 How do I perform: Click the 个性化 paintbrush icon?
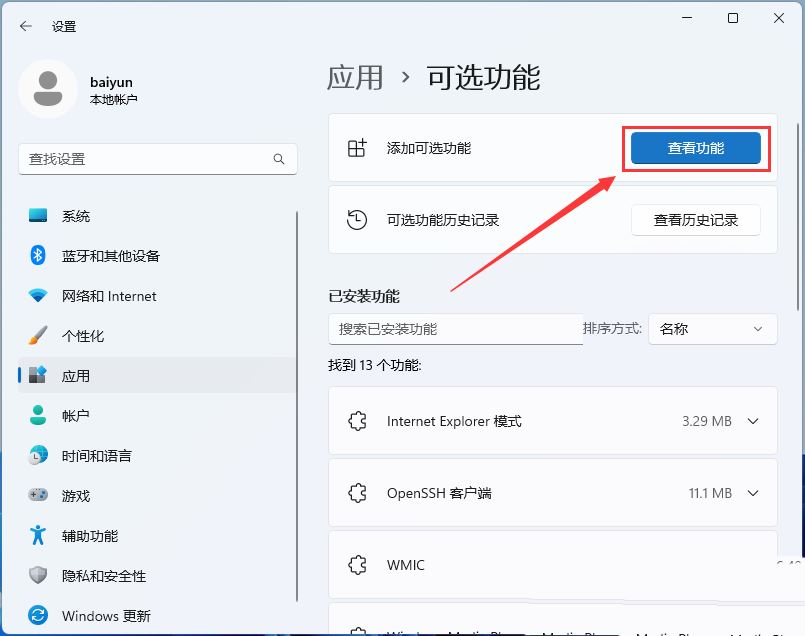[x=38, y=336]
